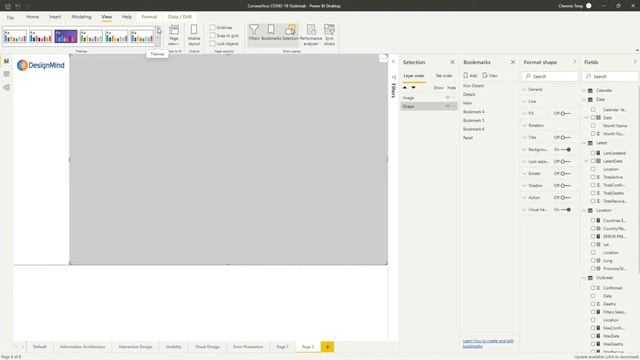
Task: Toggle the Action switch on
Action: coord(565,198)
